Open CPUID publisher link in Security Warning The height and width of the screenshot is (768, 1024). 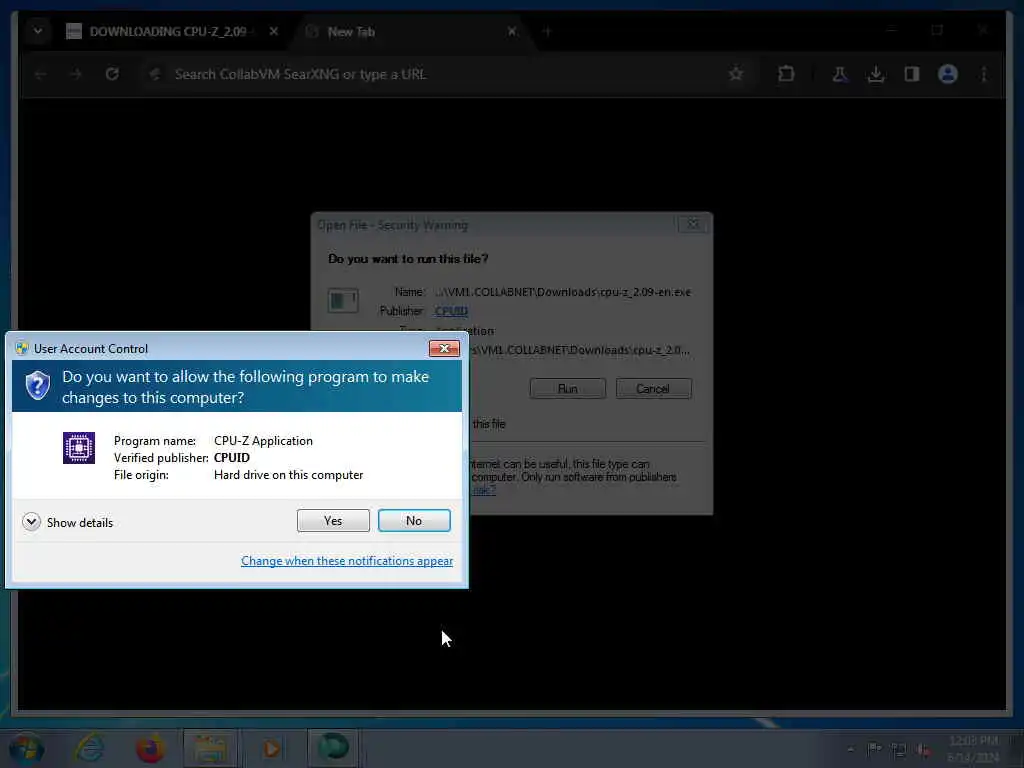click(451, 311)
